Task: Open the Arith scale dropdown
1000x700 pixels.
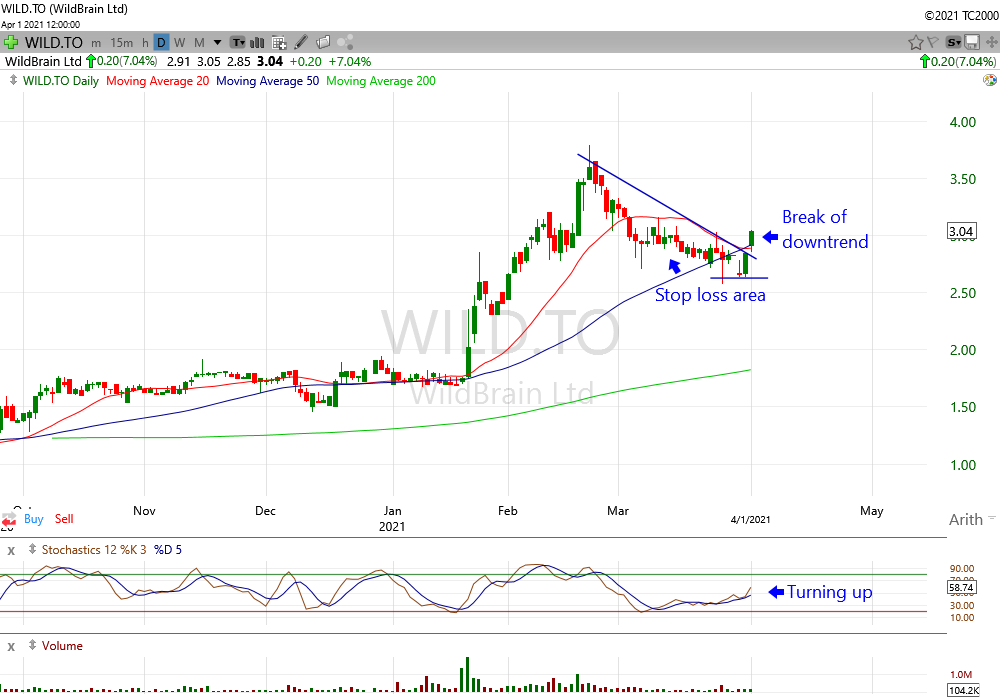Action: [x=972, y=520]
